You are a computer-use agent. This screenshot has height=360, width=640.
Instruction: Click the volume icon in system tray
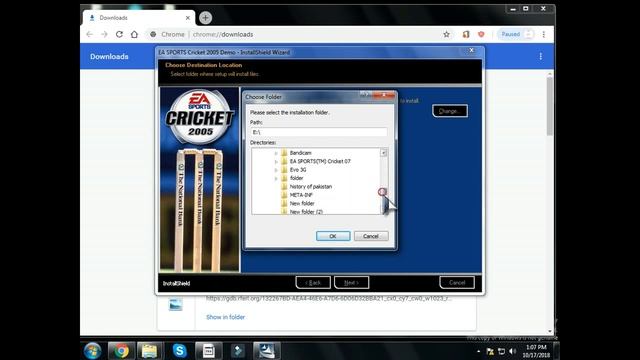[513, 351]
